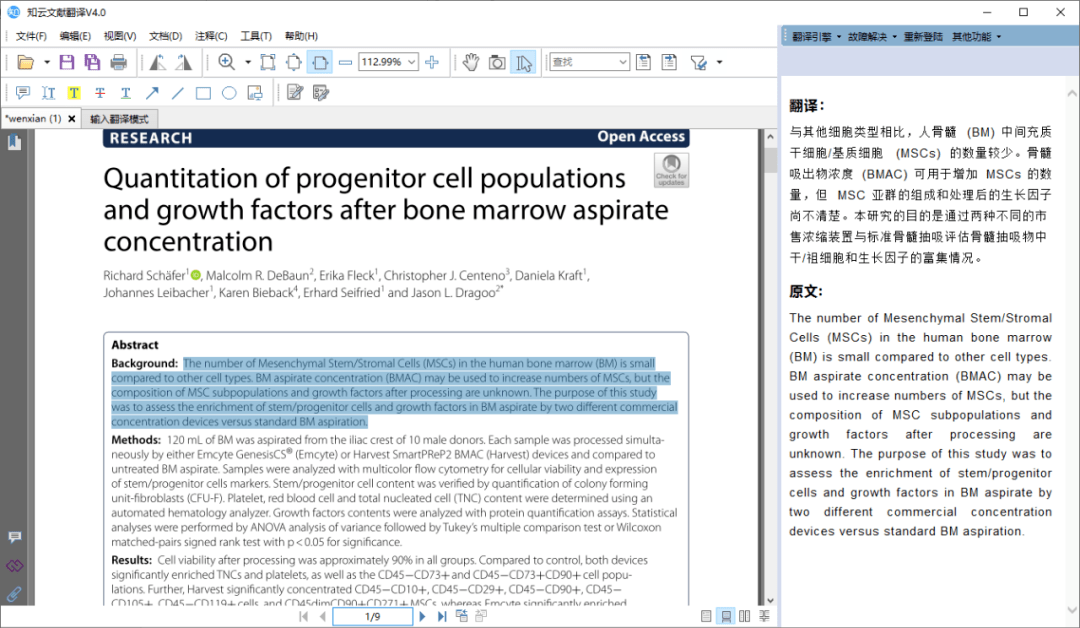Click the 重新登陆 button

click(x=923, y=36)
